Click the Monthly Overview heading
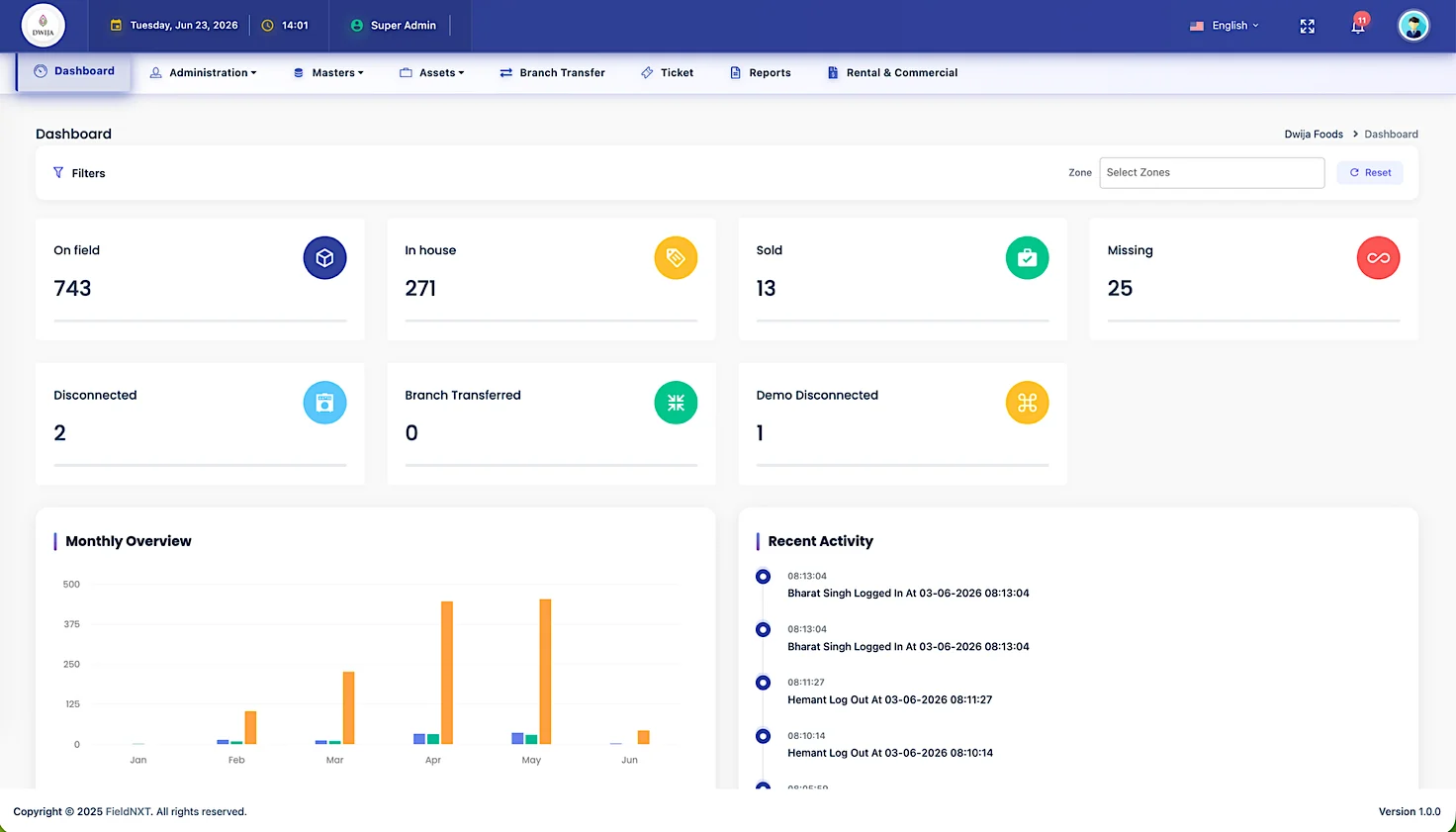 (129, 541)
